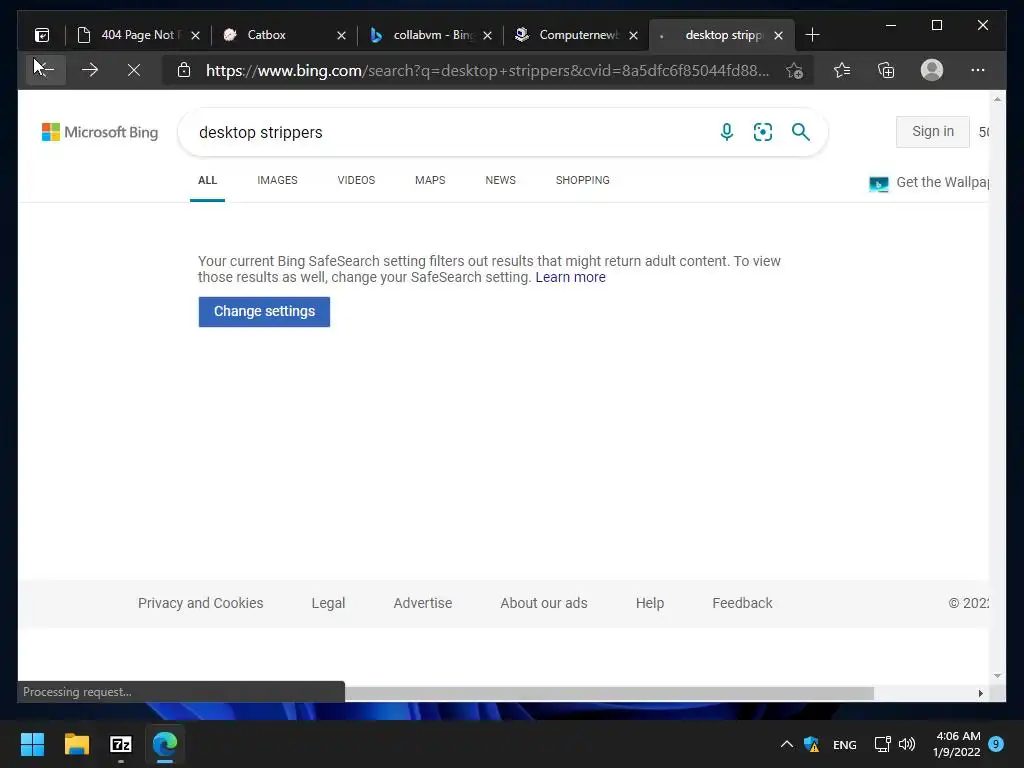This screenshot has width=1024, height=768.
Task: Stop loading the page
Action: [x=134, y=70]
